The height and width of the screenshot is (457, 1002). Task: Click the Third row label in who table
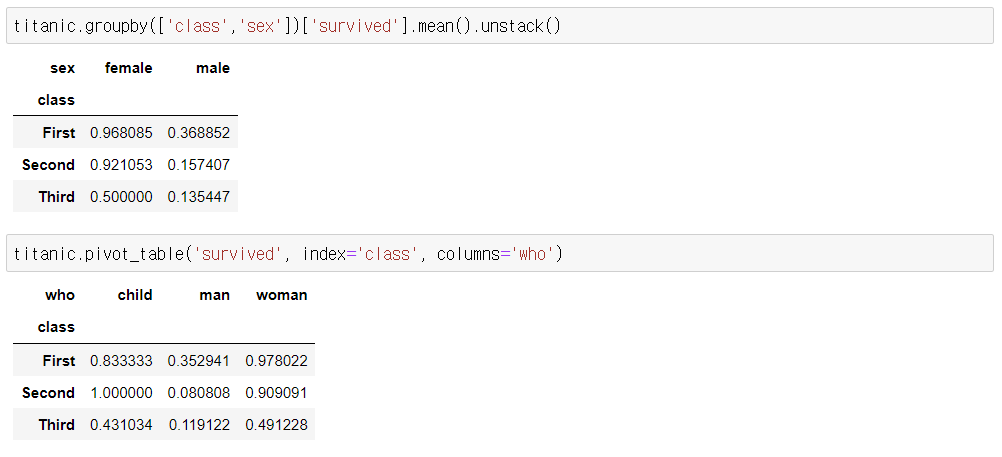(57, 424)
